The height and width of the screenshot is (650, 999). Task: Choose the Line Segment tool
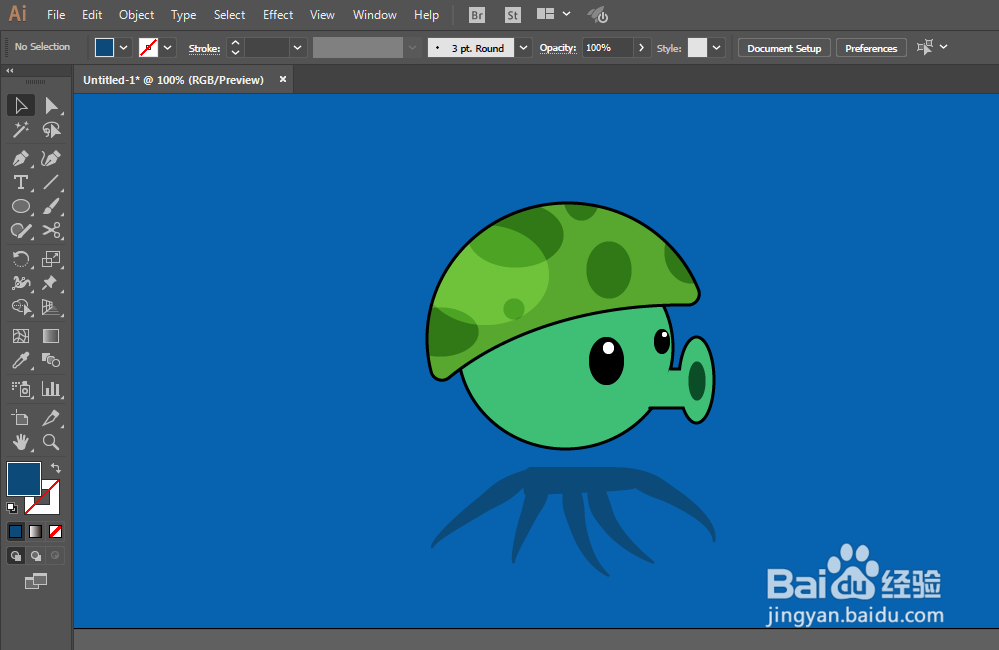pos(51,182)
